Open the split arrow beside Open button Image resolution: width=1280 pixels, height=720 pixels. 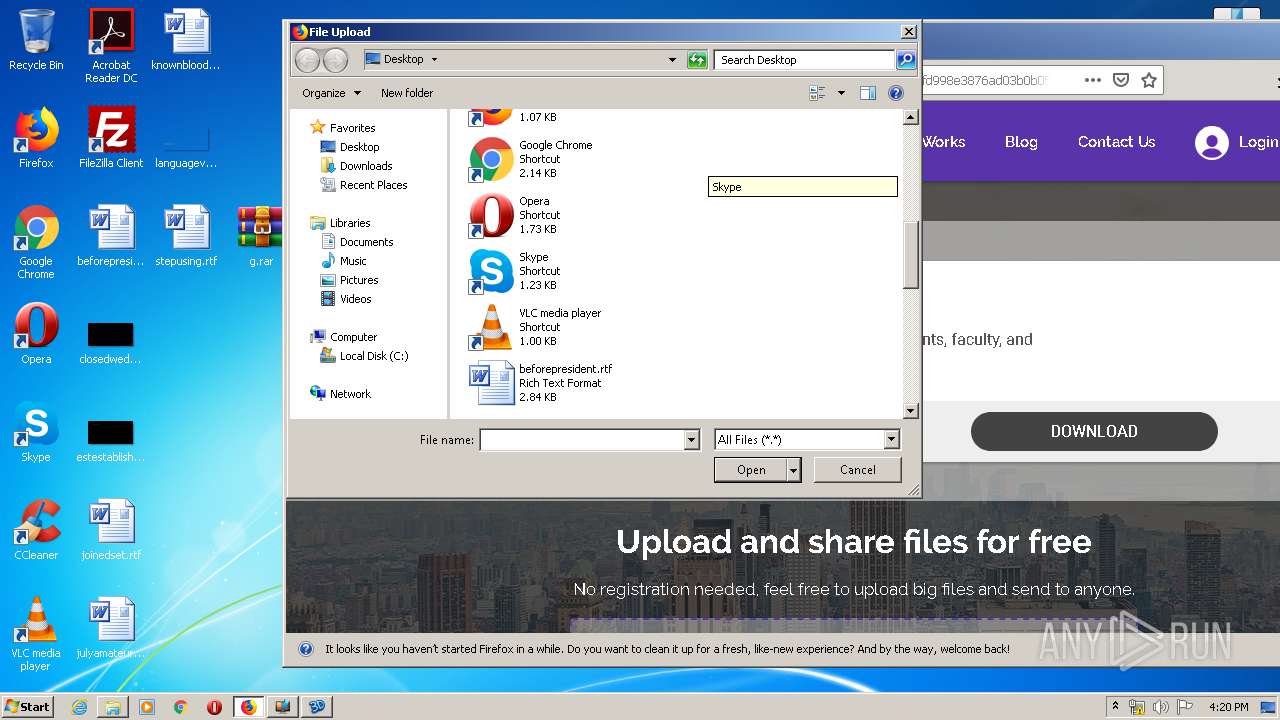(794, 470)
